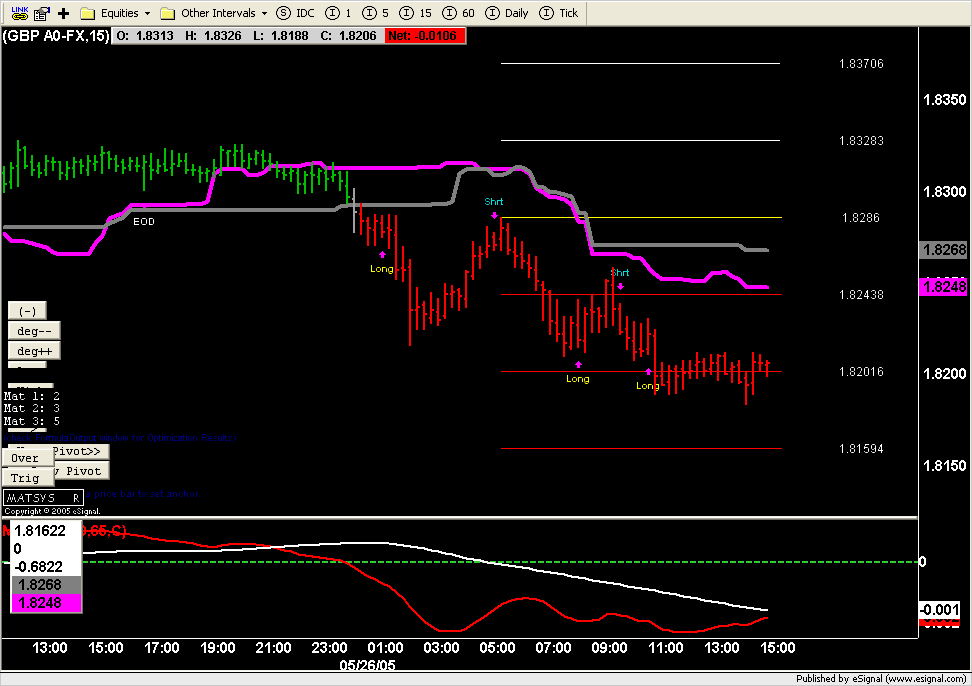Click the GBP A0-FX,15 symbol label

(56, 36)
